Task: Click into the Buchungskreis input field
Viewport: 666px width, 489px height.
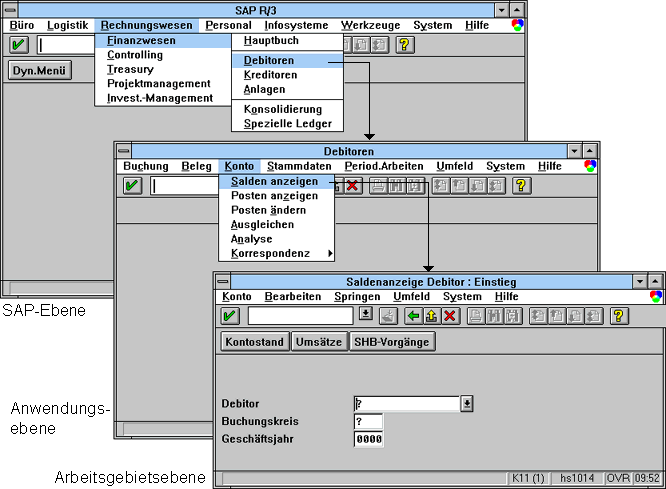Action: tap(368, 421)
